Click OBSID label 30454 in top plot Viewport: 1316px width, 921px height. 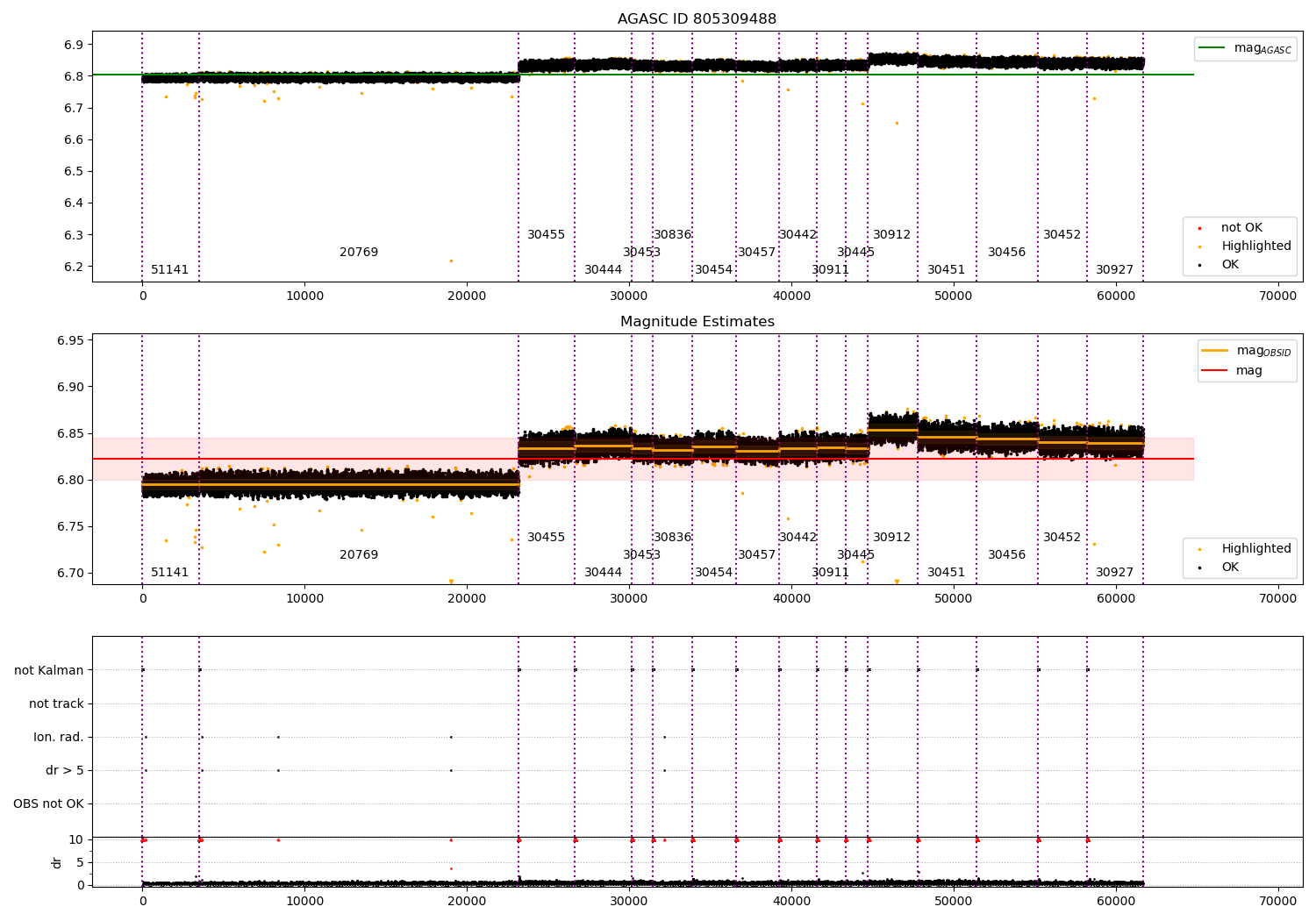point(713,270)
